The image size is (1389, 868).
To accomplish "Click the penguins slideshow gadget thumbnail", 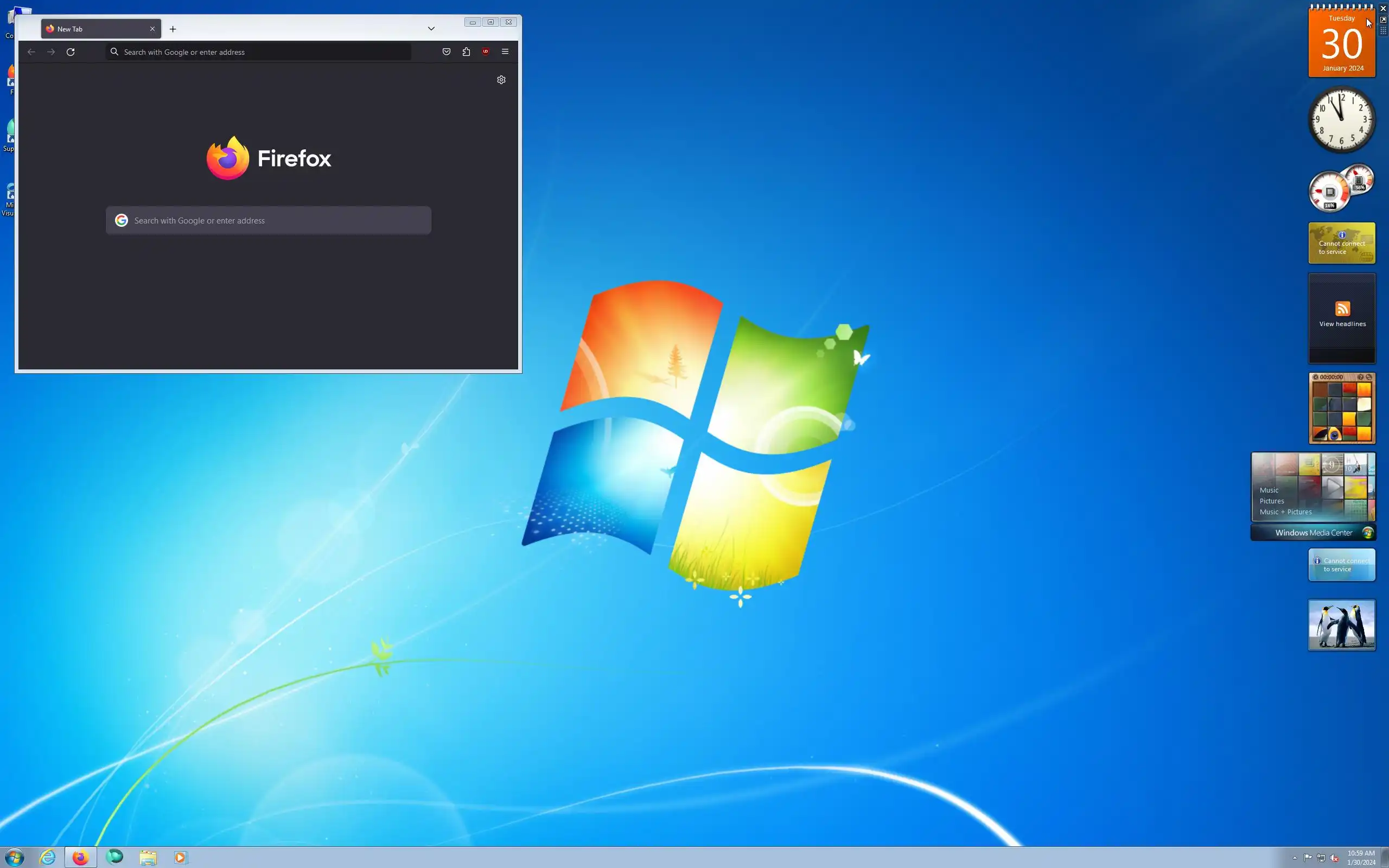I will [1341, 624].
